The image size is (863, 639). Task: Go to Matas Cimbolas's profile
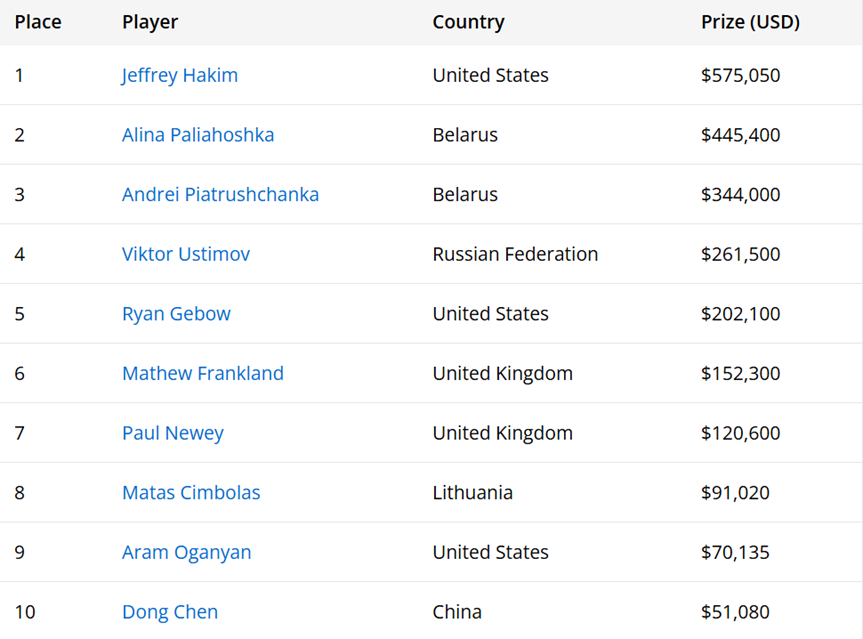191,492
